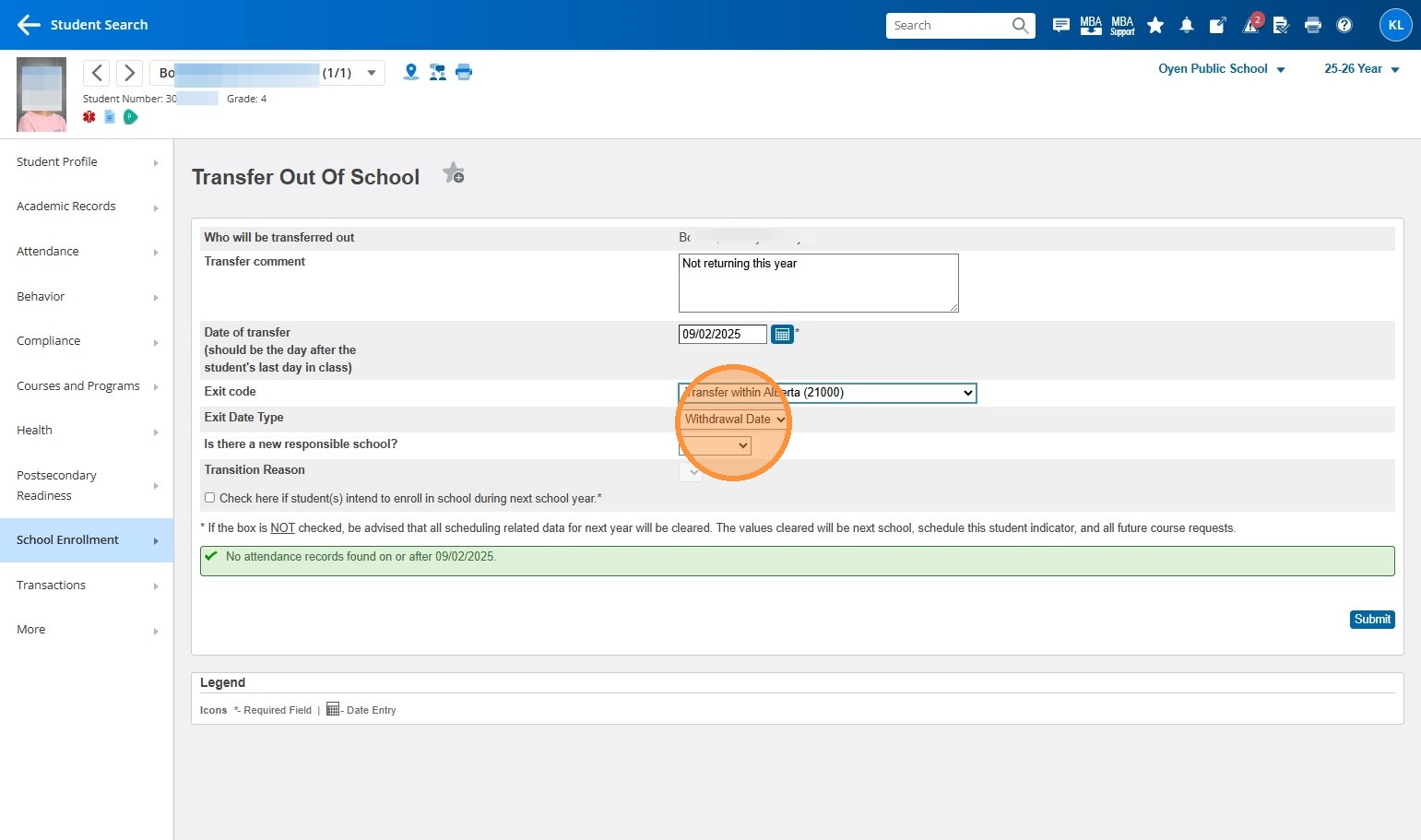Open the 25-26 Year term dropdown
The width and height of the screenshot is (1421, 840).
tap(1362, 69)
